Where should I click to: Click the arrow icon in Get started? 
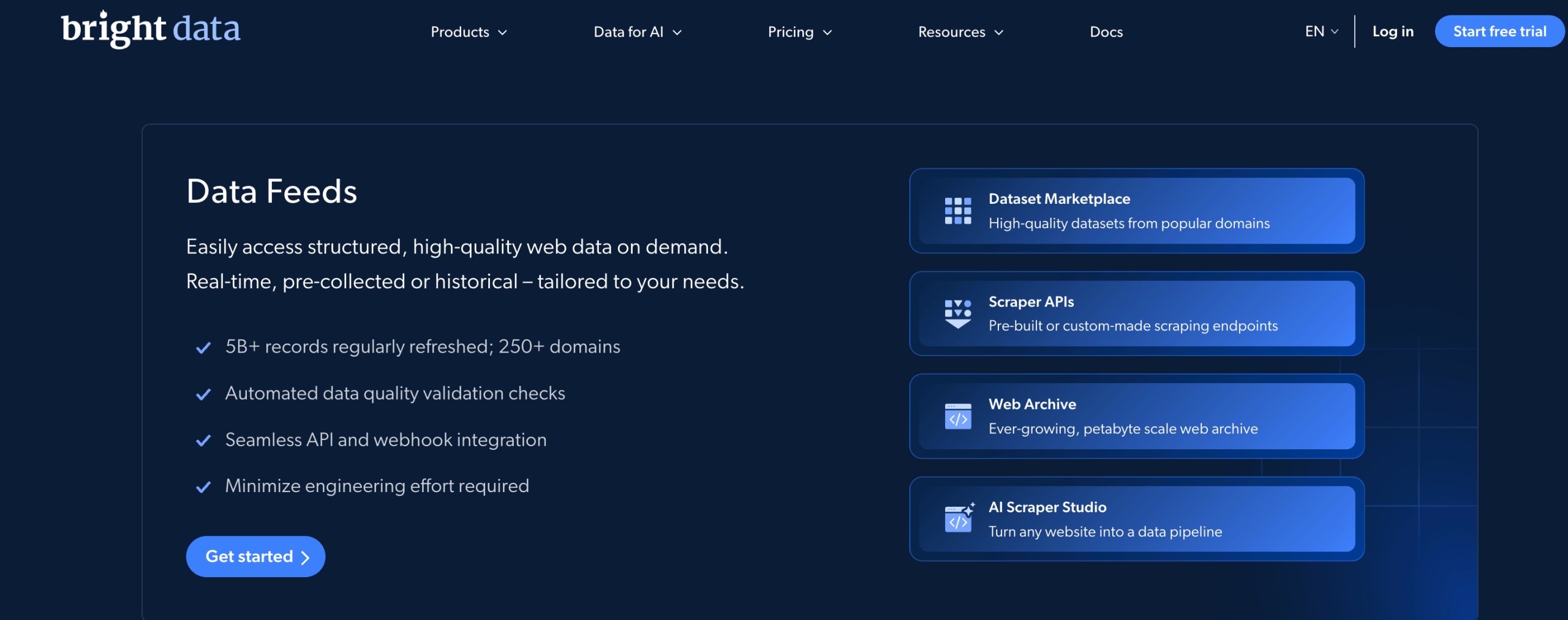305,557
